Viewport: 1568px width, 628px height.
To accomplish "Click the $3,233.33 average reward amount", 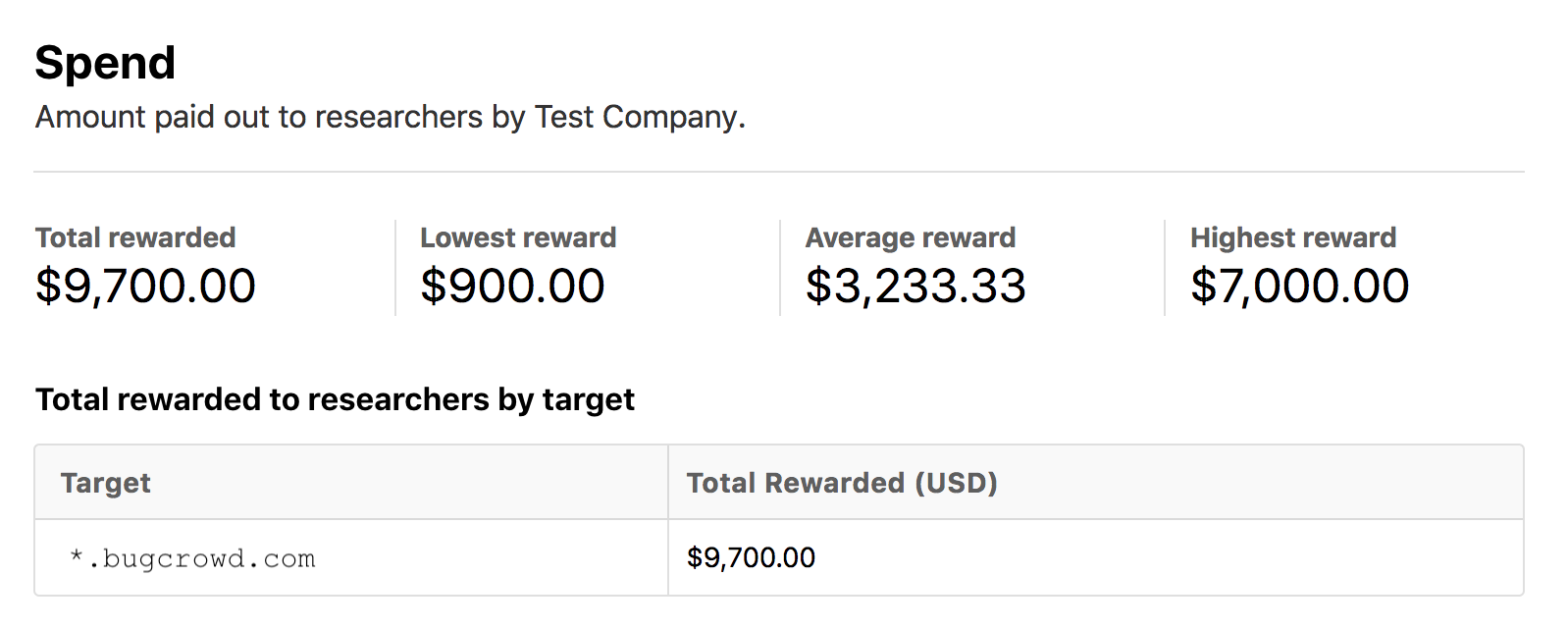I will click(x=915, y=287).
